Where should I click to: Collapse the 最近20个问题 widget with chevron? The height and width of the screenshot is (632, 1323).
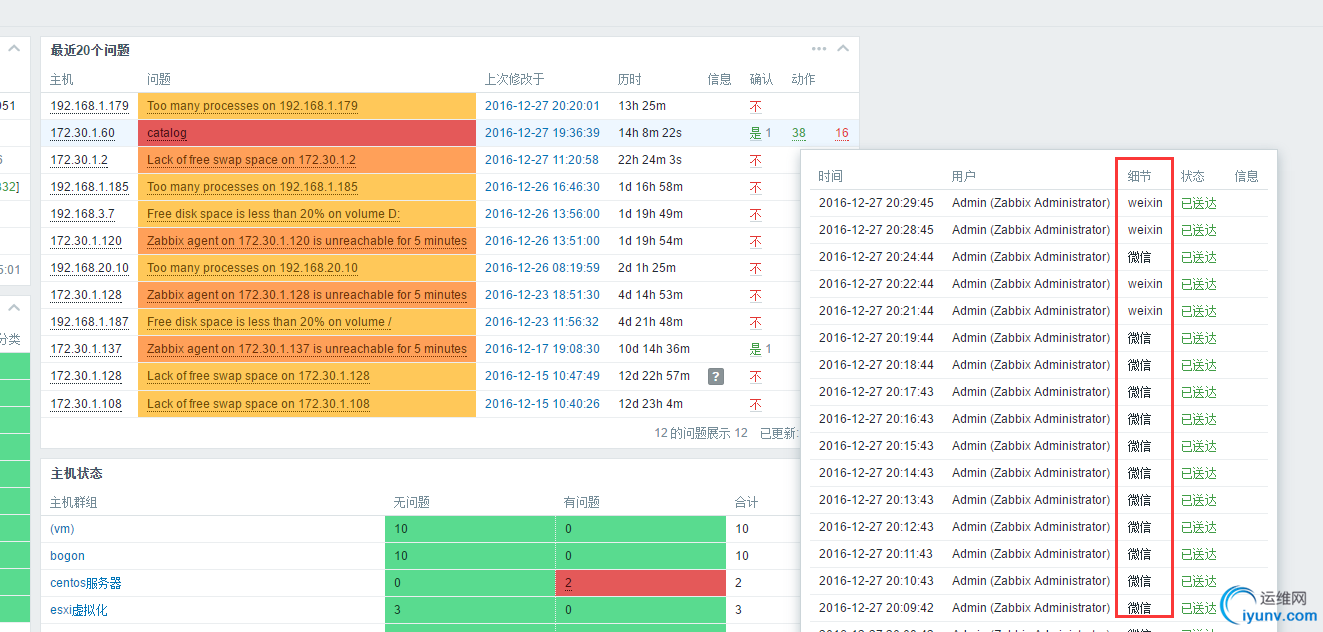click(843, 49)
